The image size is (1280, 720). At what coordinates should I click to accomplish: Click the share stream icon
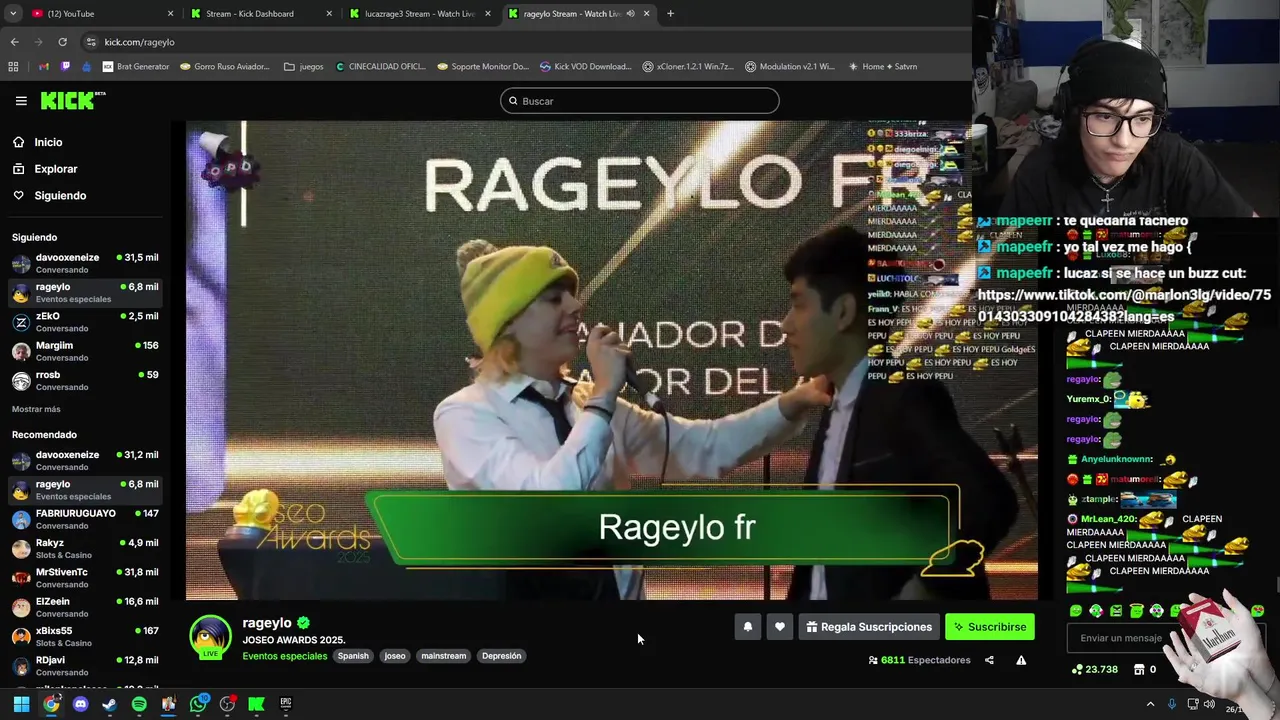pyautogui.click(x=989, y=660)
